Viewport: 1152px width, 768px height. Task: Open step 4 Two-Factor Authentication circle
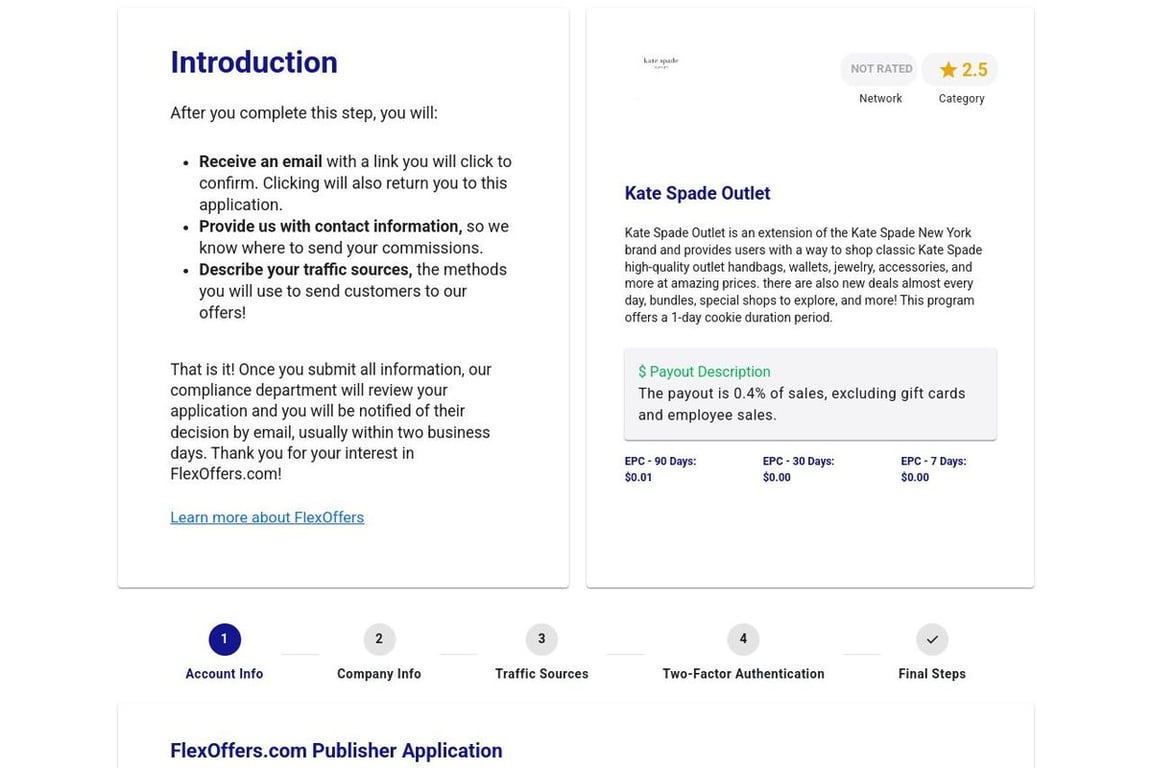[x=743, y=639]
